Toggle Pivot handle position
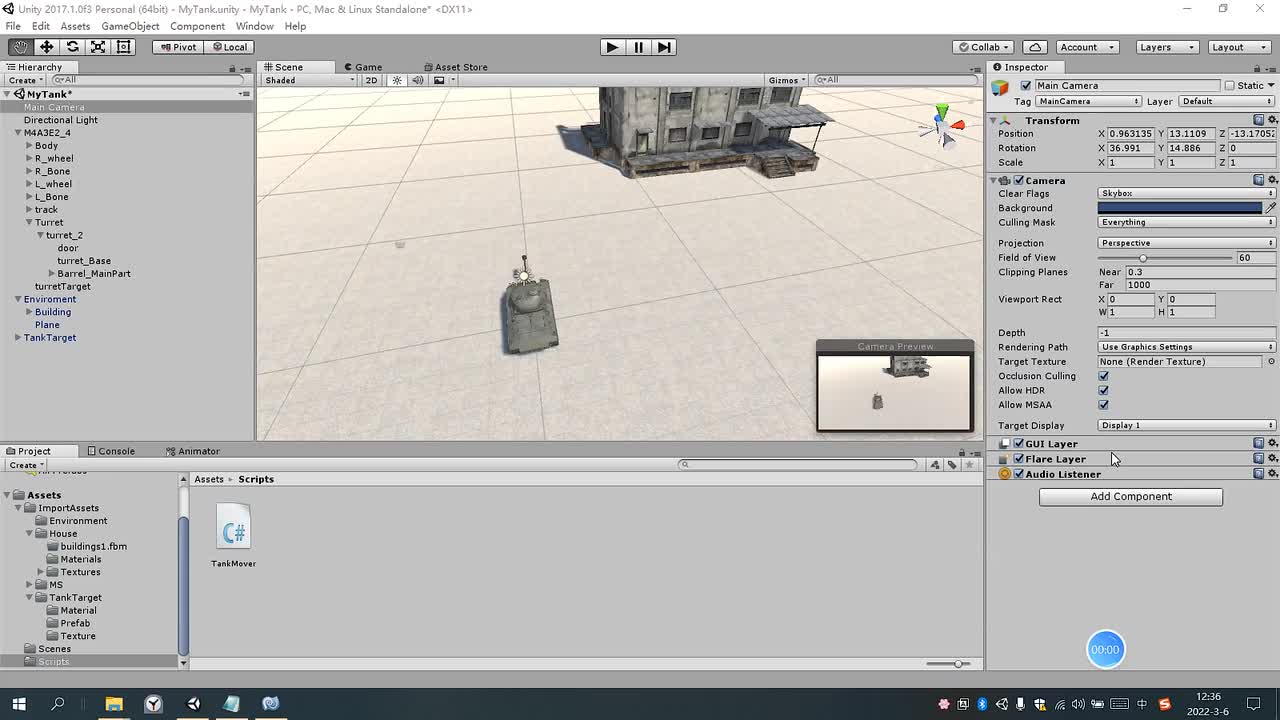The height and width of the screenshot is (720, 1280). coord(179,47)
